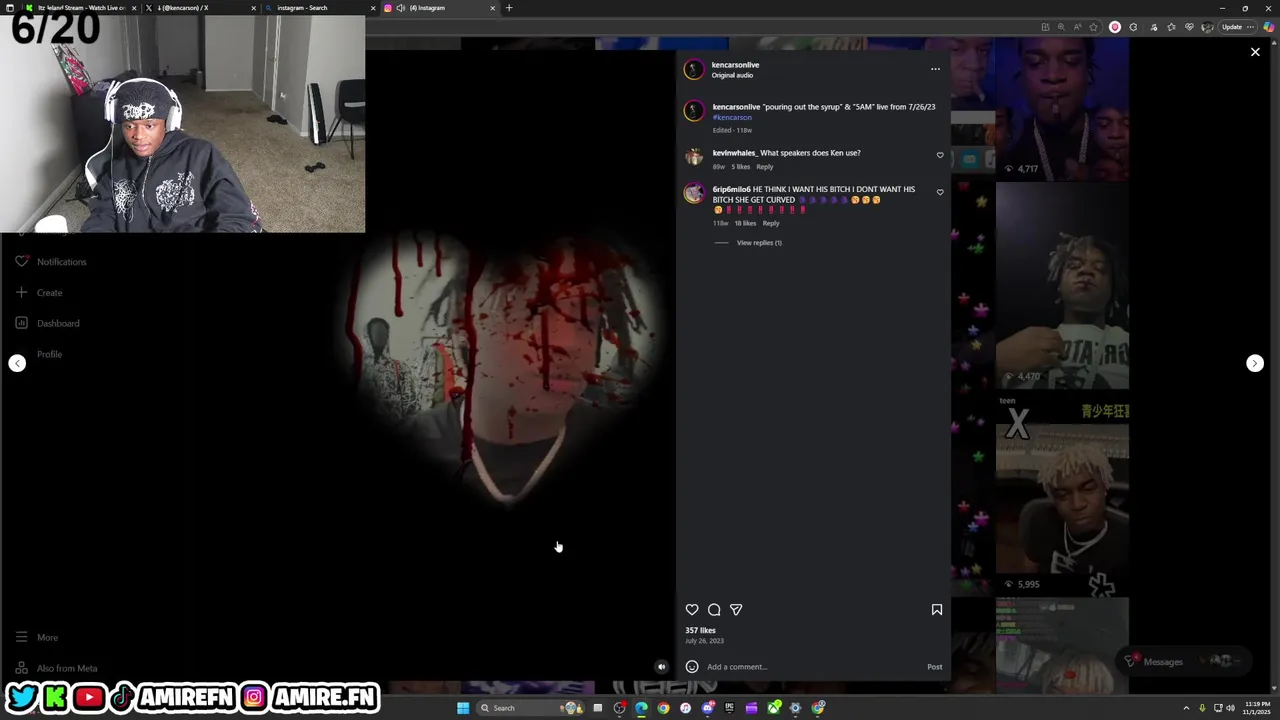Open browser profile avatar
This screenshot has width=1280, height=720.
coord(1207,27)
